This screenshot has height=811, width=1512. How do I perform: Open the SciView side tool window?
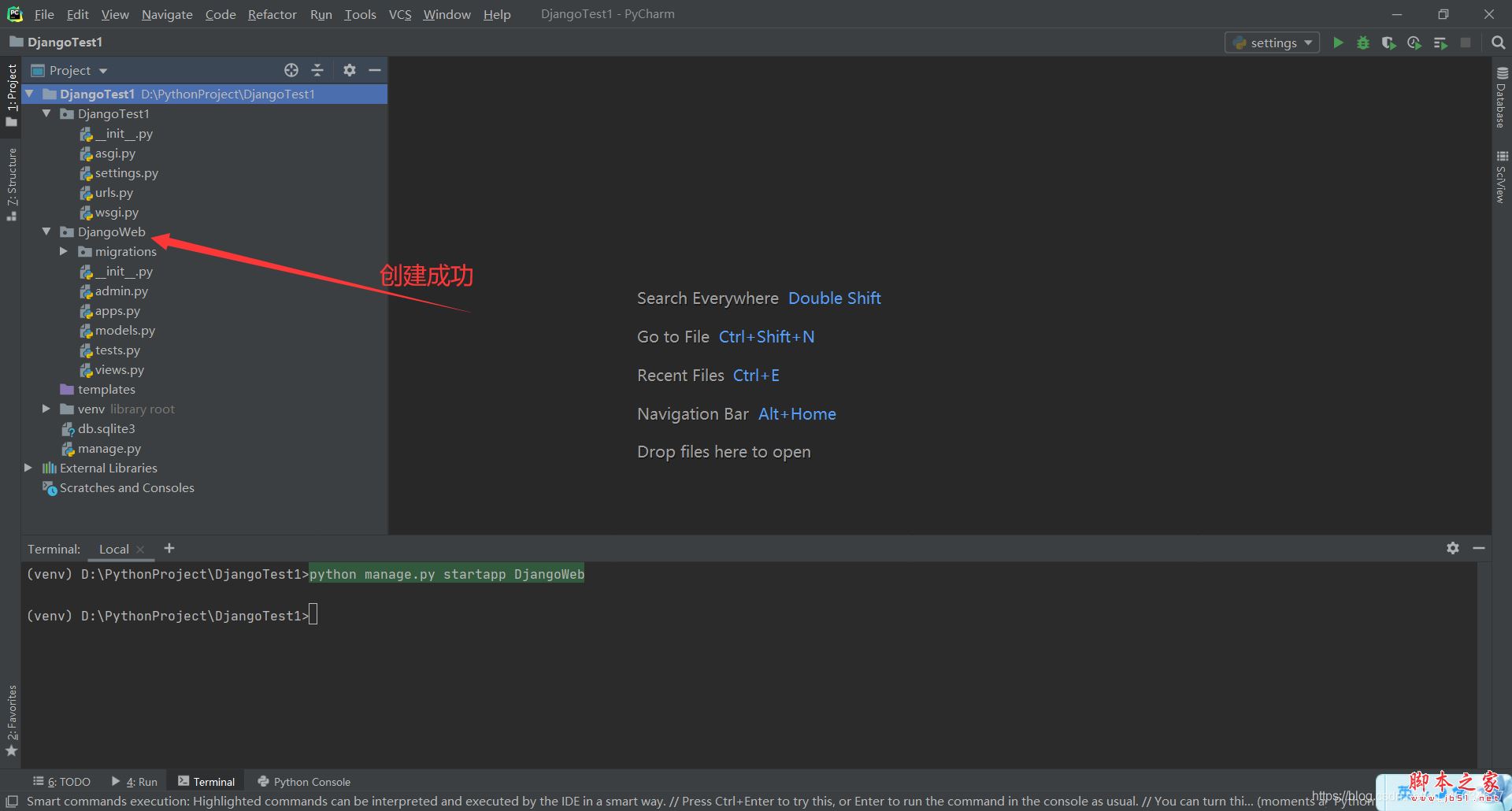(x=1501, y=177)
